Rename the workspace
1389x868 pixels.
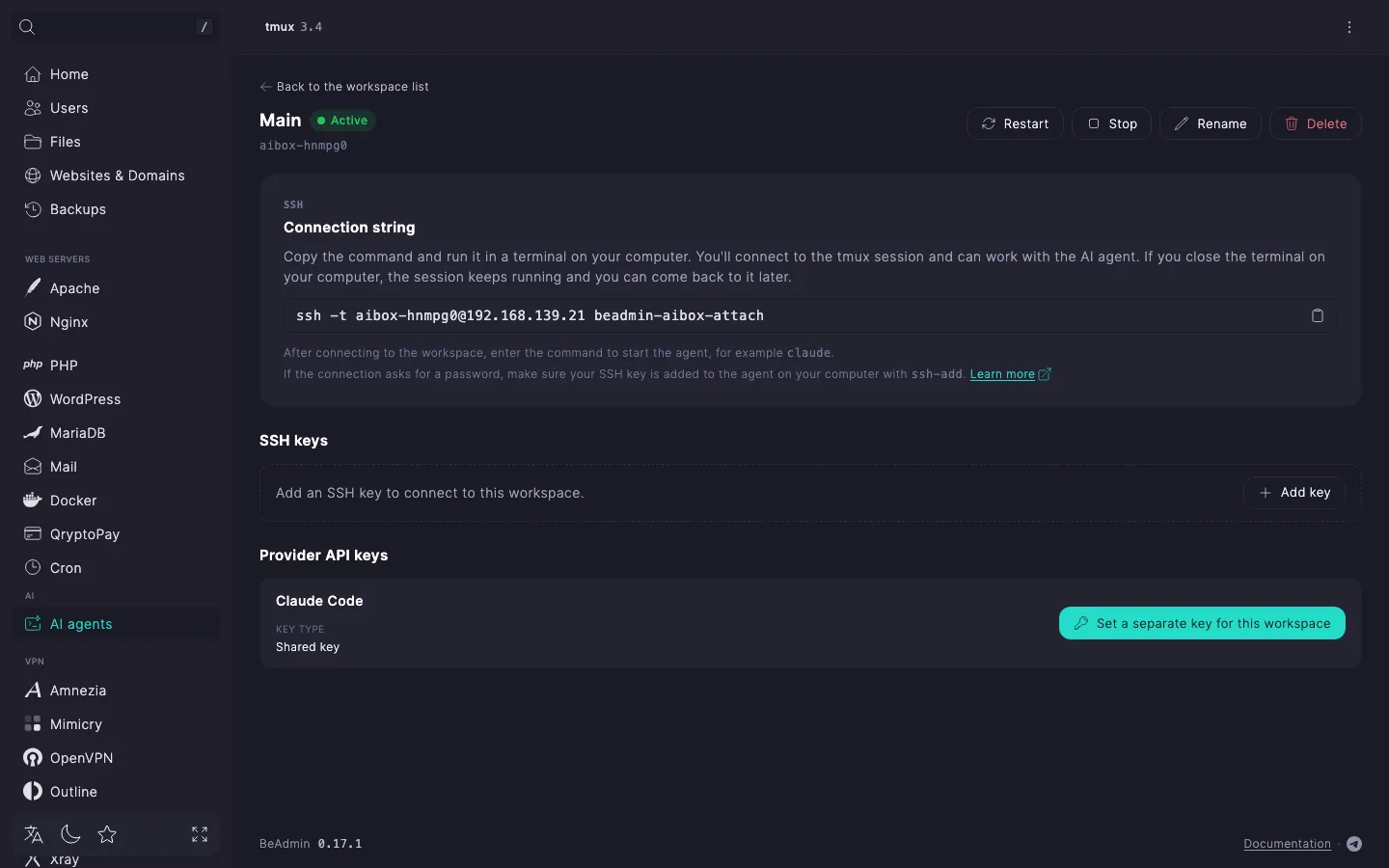(1211, 123)
